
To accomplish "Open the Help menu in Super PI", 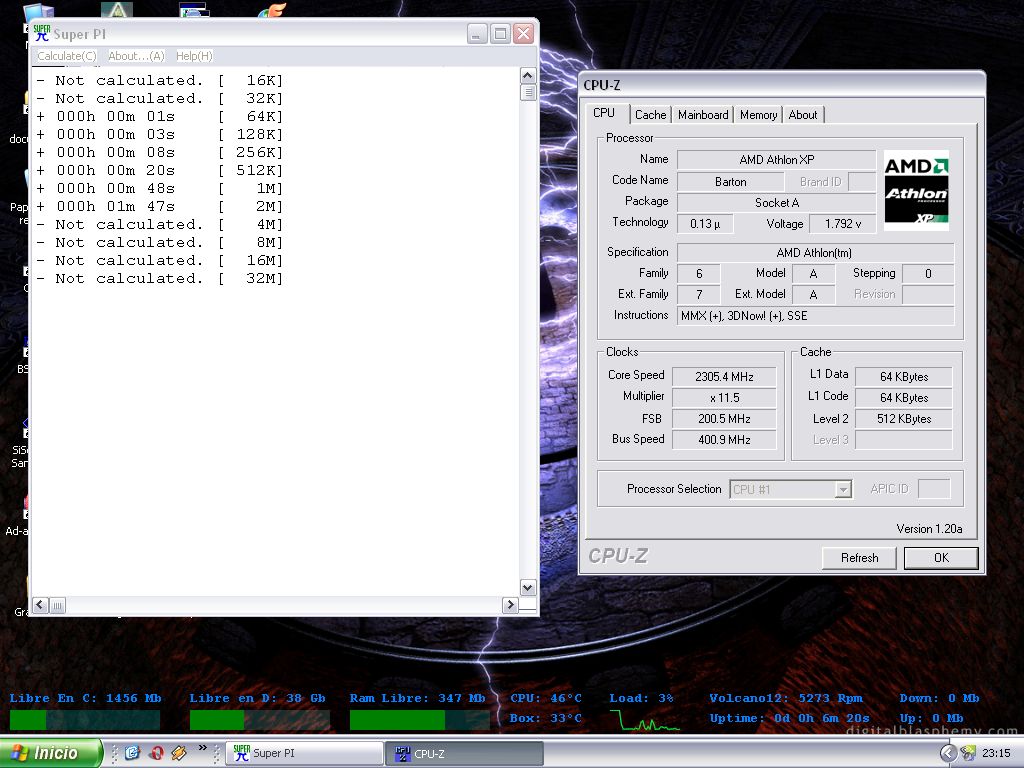I will tap(194, 56).
